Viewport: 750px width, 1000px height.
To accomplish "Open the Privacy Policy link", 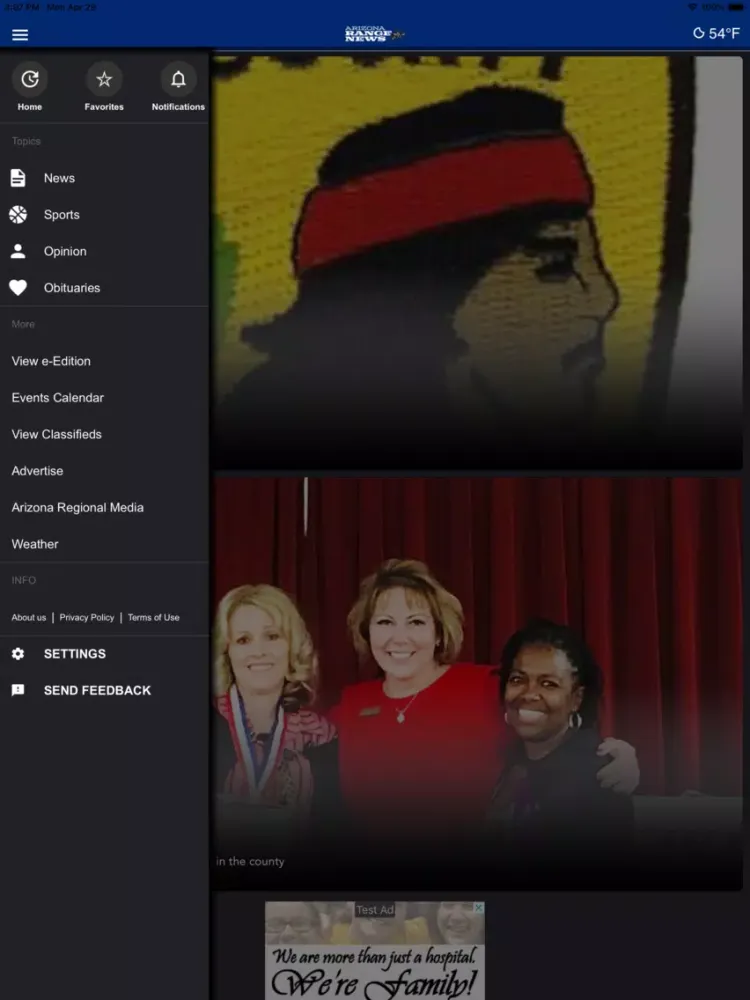I will pos(87,618).
